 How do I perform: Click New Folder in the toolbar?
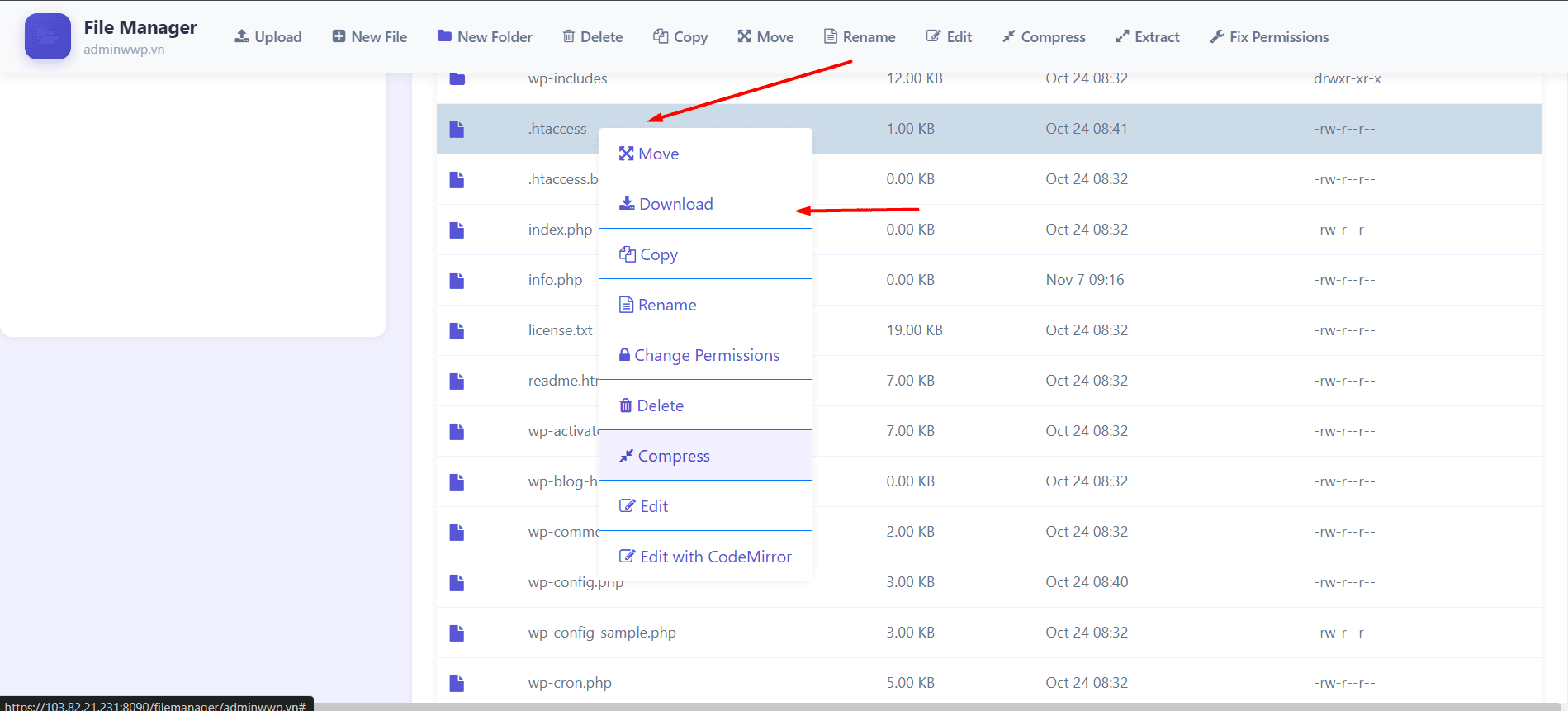485,37
